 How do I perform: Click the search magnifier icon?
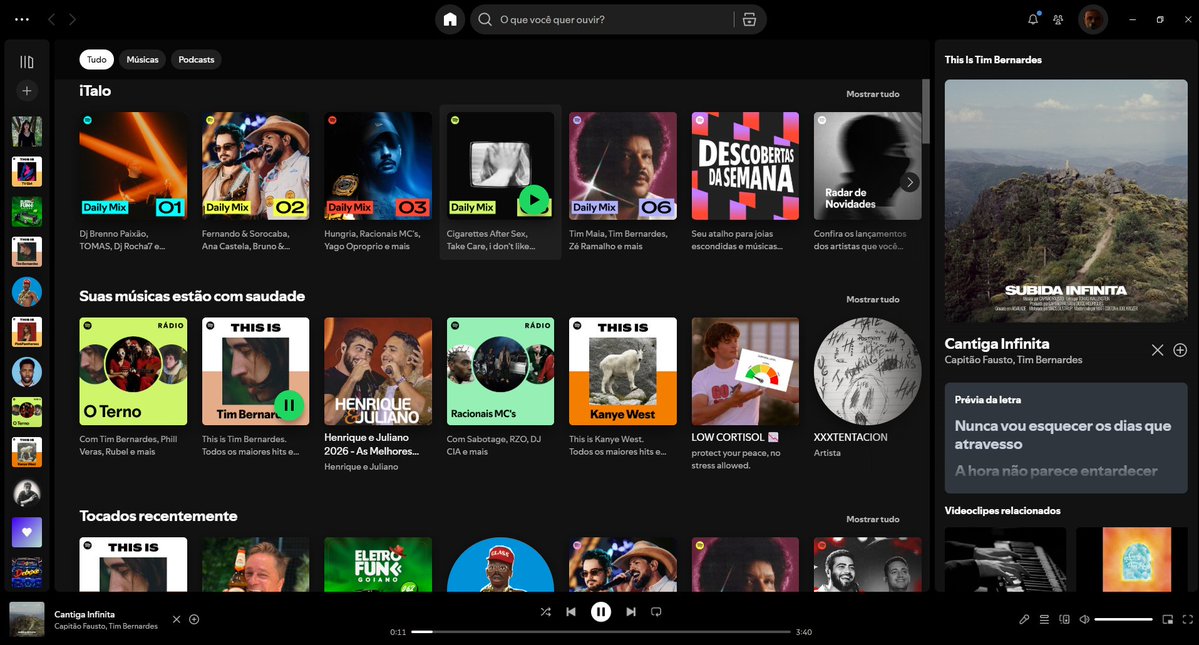tap(485, 20)
